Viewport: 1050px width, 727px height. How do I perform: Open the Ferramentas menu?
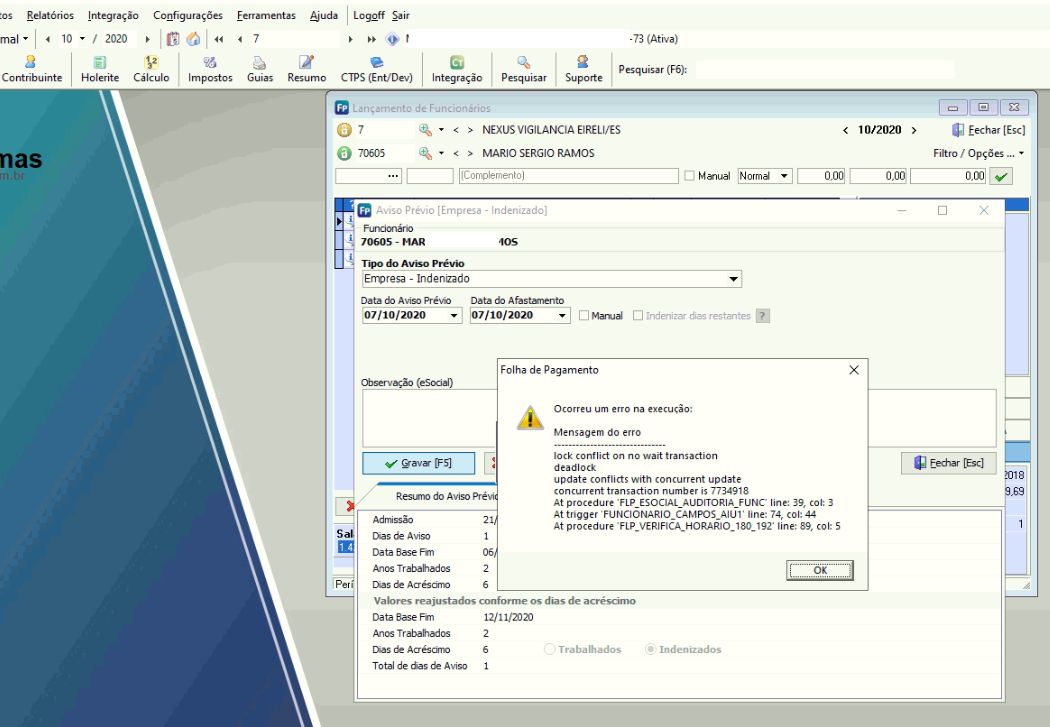[x=266, y=16]
